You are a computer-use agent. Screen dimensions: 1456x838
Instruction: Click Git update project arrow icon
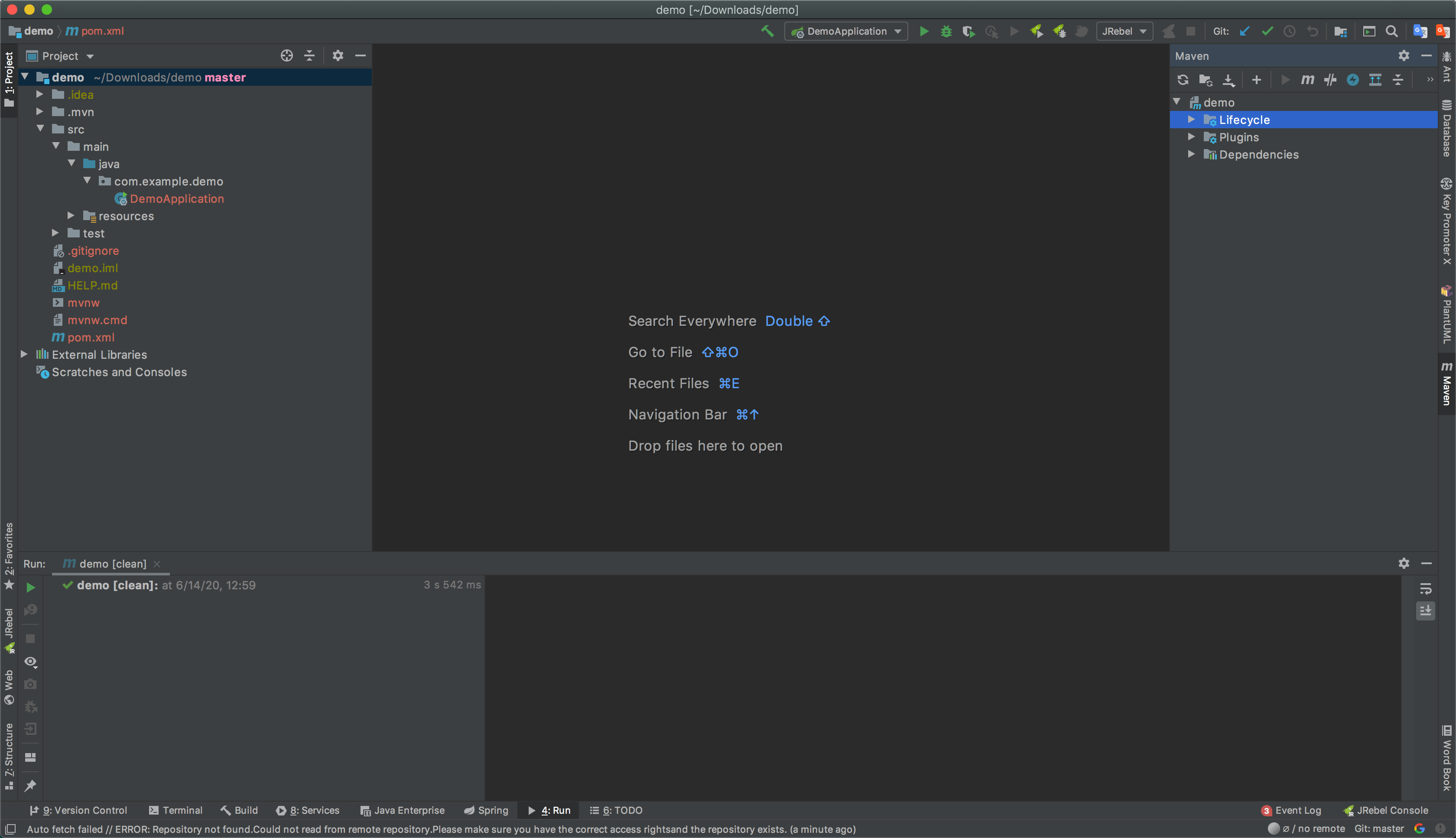1244,31
